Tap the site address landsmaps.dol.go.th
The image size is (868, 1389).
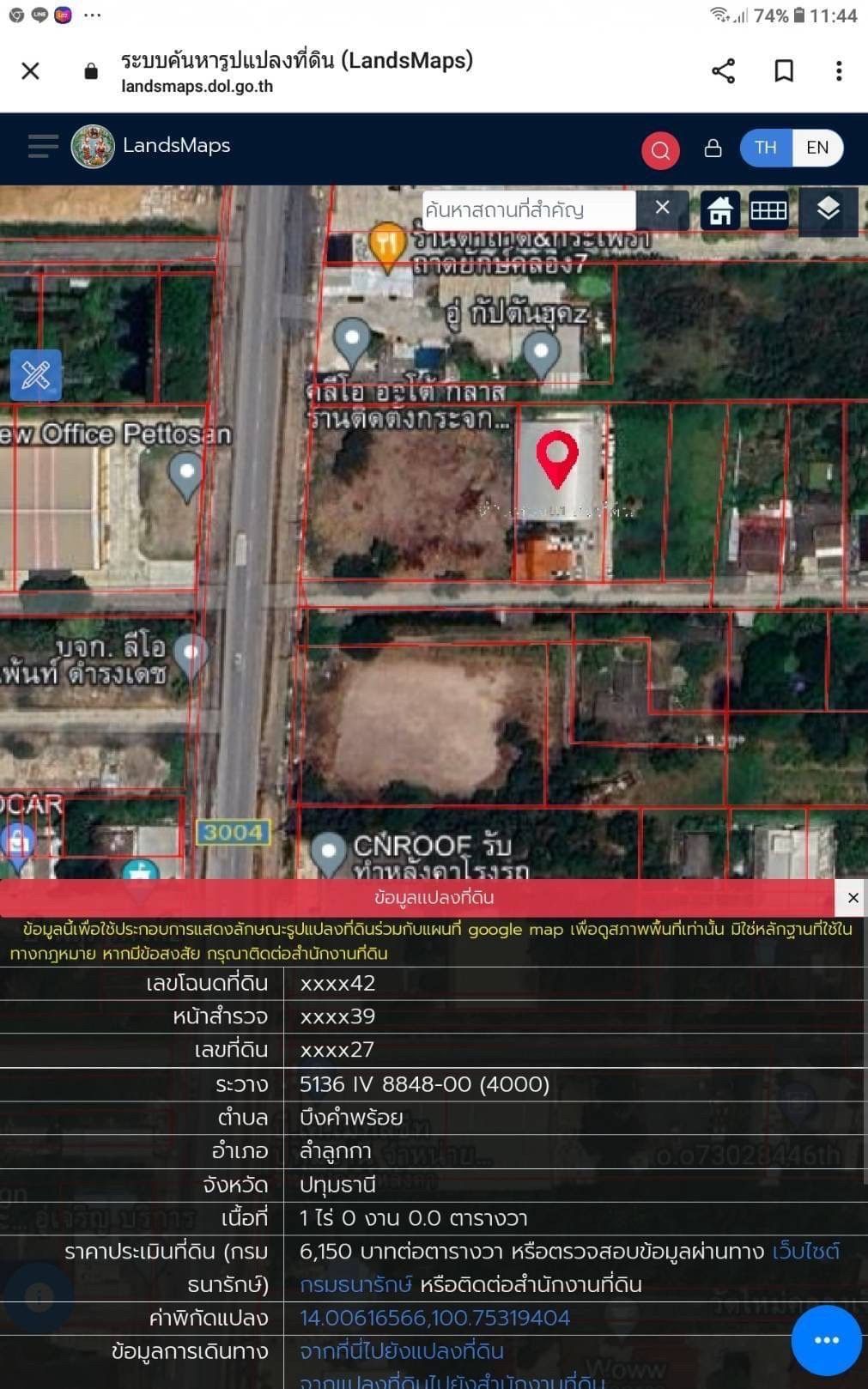[197, 86]
